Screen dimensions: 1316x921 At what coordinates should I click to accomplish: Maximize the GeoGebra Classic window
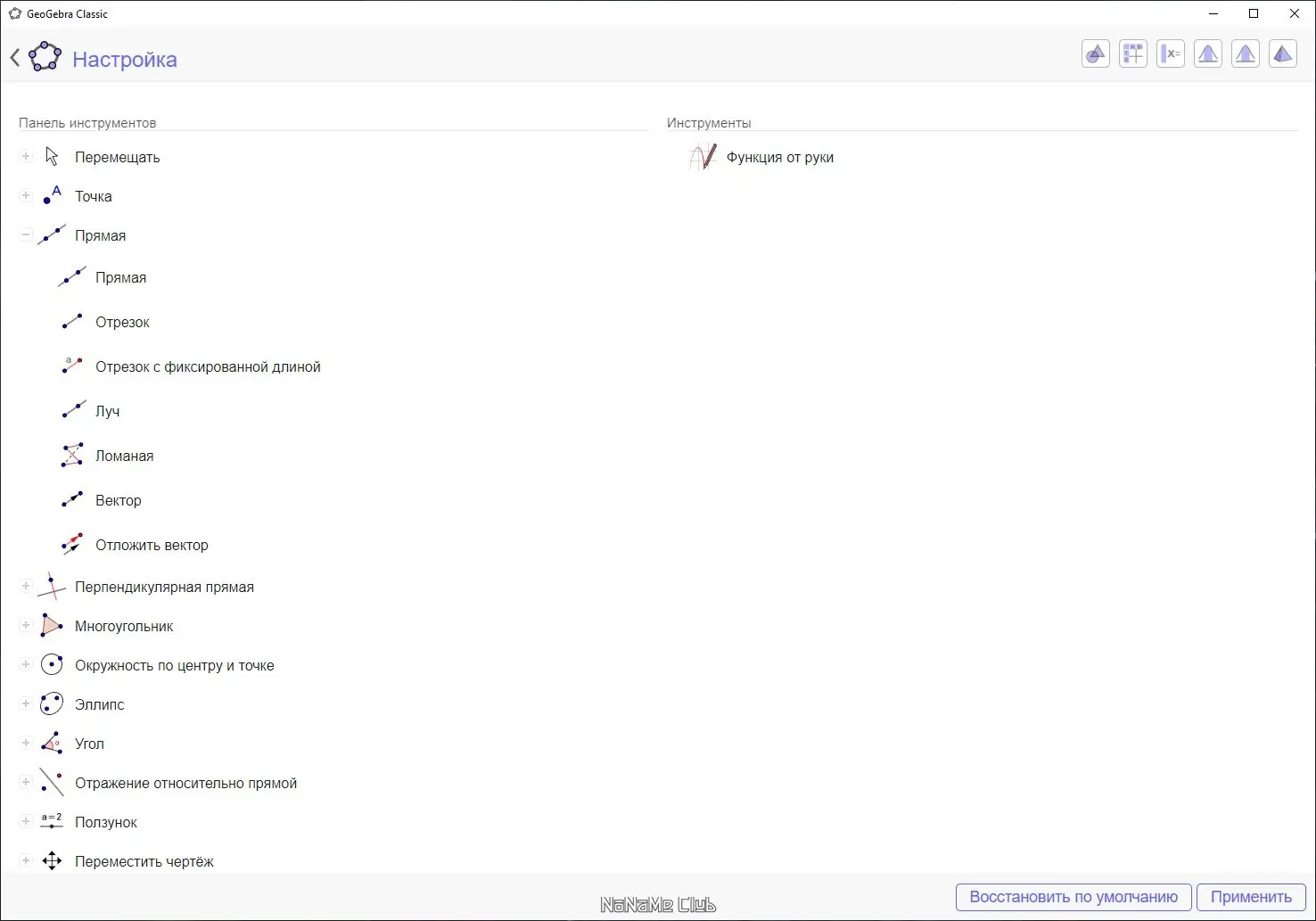tap(1254, 13)
